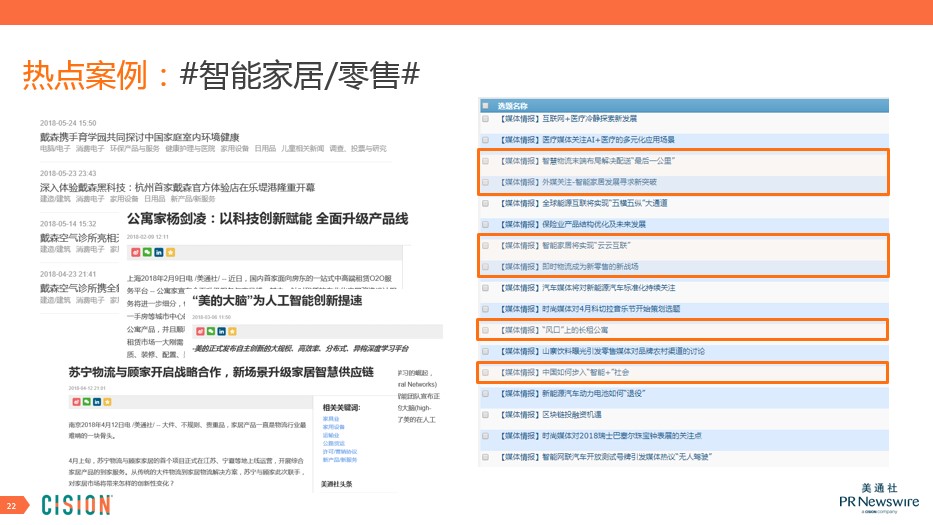933x525 pixels.
Task: Select the checkbox for 即时物流成为新零售的新战场
Action: tap(486, 267)
